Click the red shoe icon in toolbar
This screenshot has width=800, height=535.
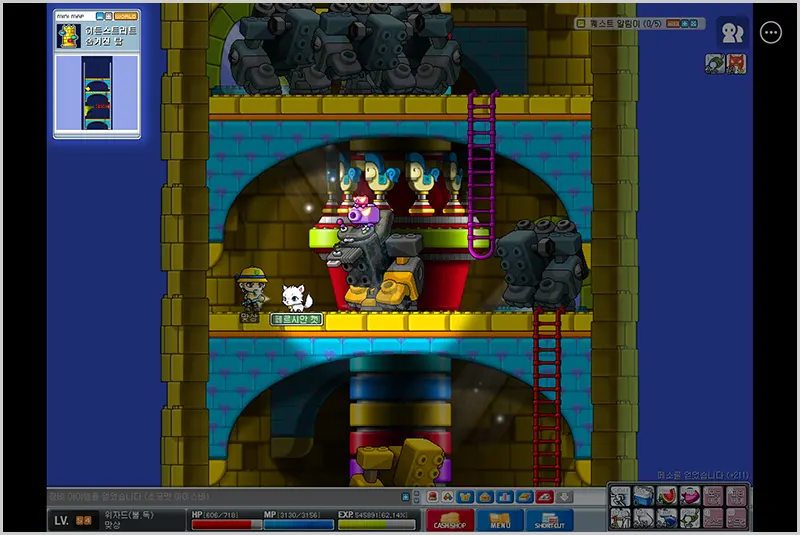tap(544, 497)
